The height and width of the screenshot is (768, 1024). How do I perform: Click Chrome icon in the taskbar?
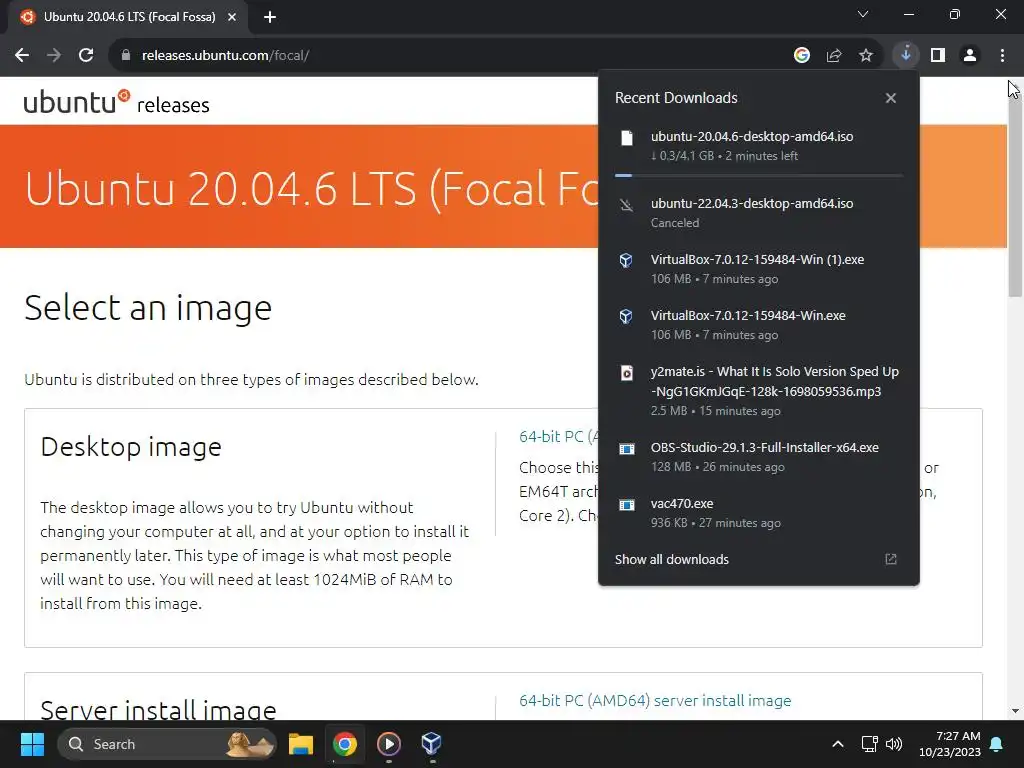345,744
